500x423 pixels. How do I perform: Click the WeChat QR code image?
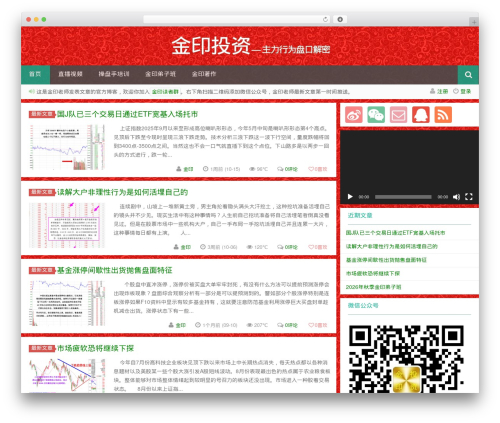click(406, 359)
